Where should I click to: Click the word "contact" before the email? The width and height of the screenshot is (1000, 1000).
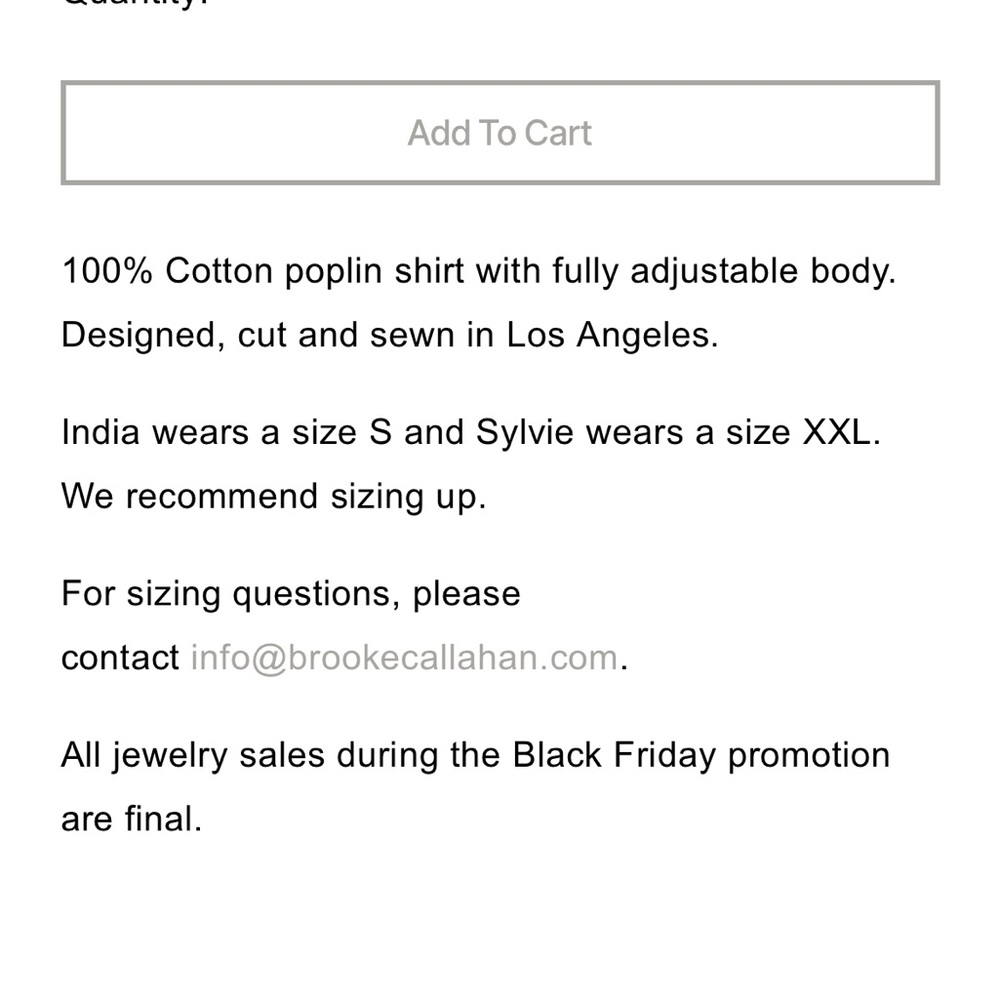pos(121,658)
